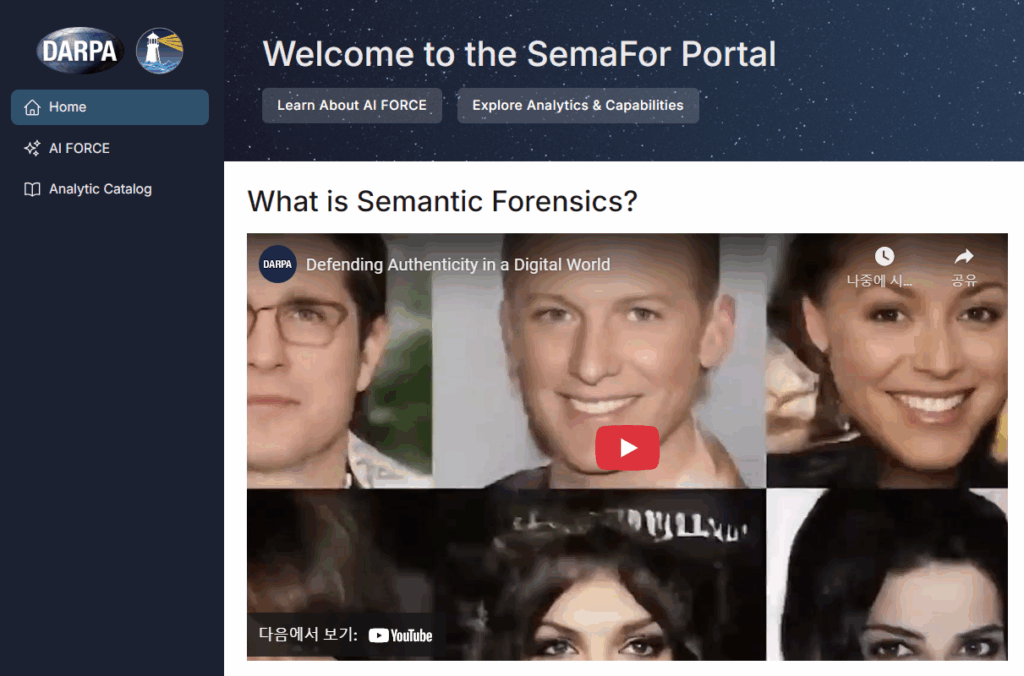Viewport: 1024px width, 676px height.
Task: Click the man with glasses video thumbnail
Action: click(339, 361)
